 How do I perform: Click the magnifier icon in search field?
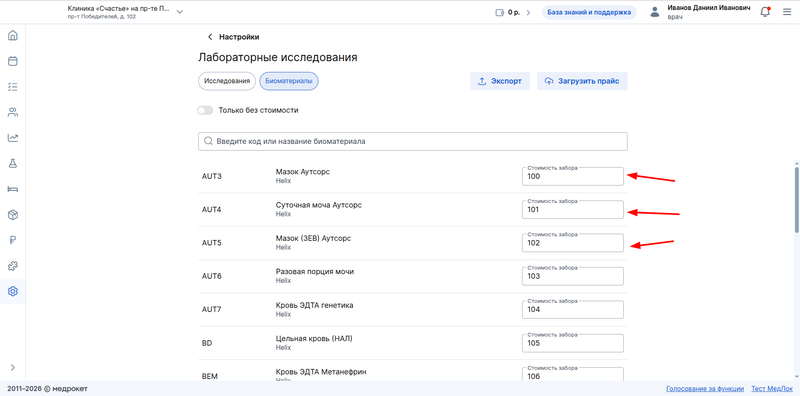click(208, 141)
